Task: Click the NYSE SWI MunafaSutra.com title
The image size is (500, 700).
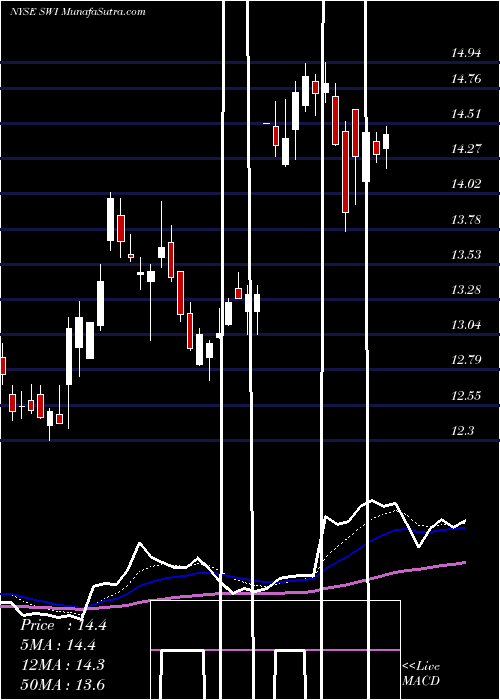Action: 78,12
